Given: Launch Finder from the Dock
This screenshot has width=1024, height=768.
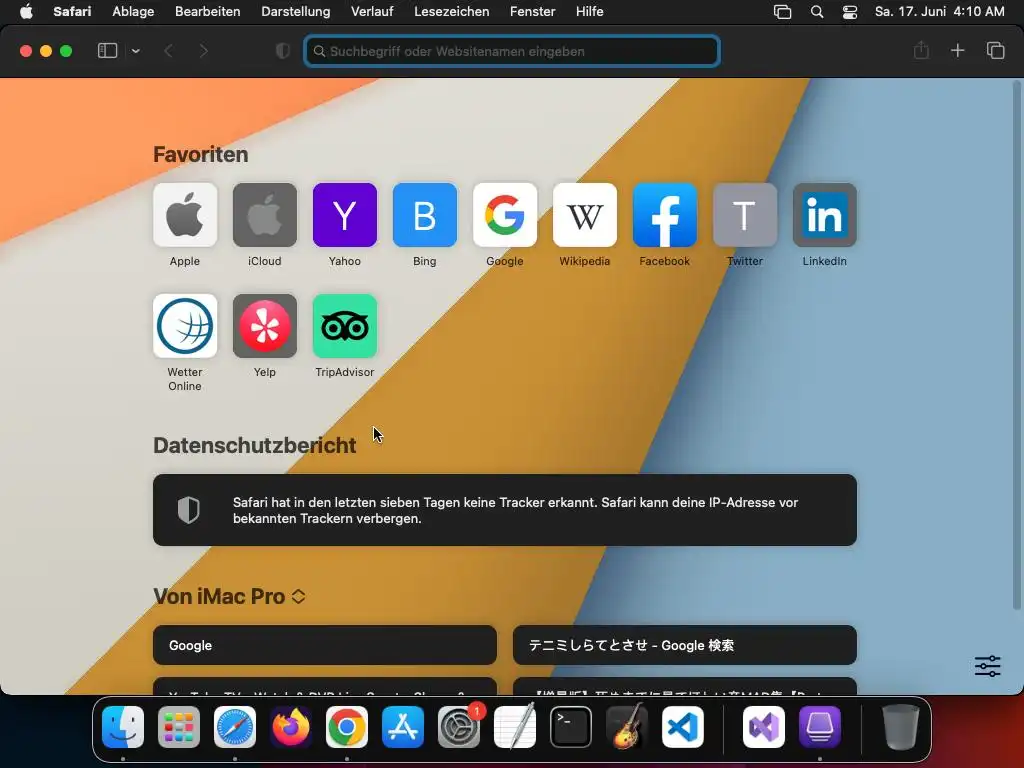Looking at the screenshot, I should tap(123, 727).
